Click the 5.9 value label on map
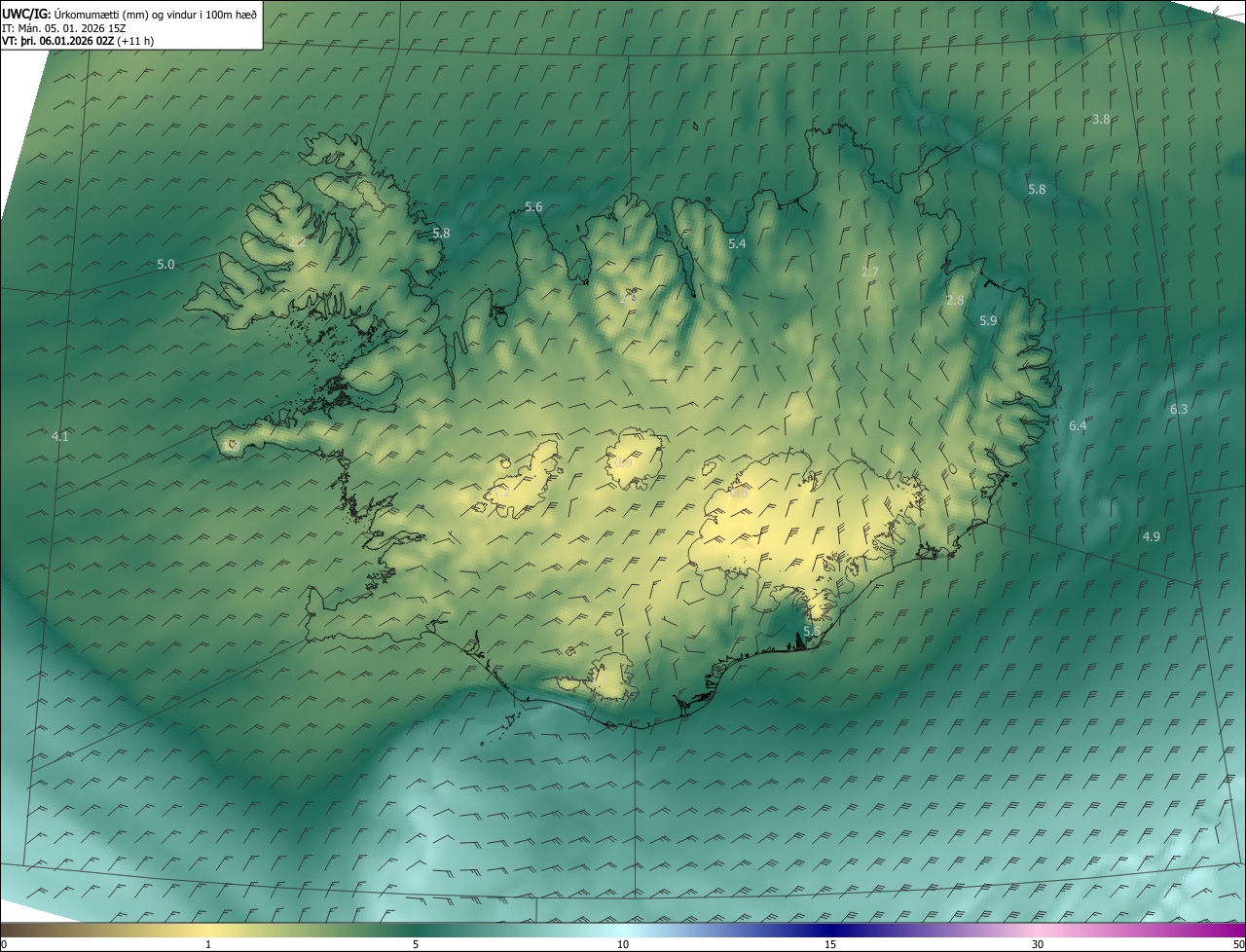This screenshot has width=1246, height=952. click(988, 320)
